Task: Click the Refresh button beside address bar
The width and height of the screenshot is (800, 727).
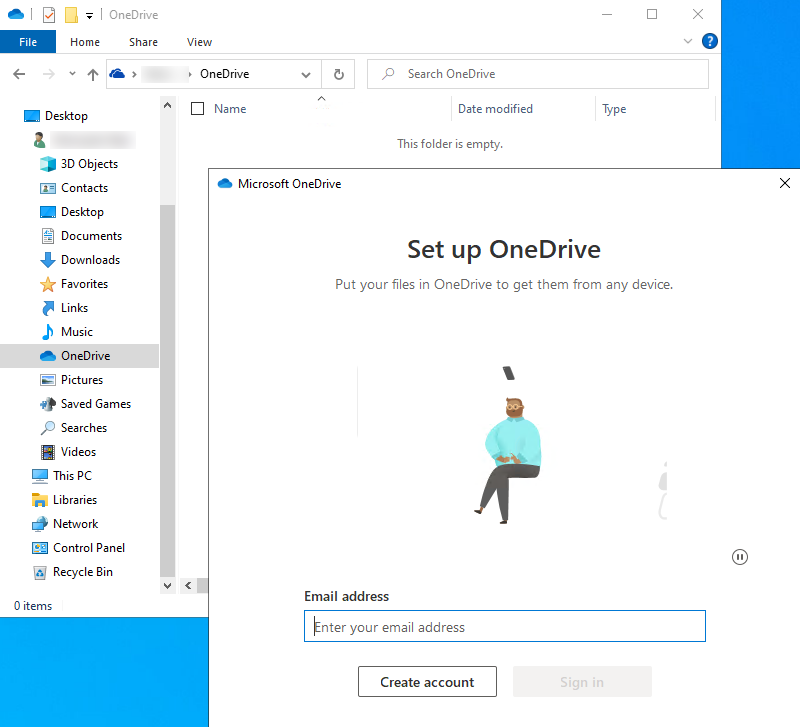Action: (x=338, y=74)
